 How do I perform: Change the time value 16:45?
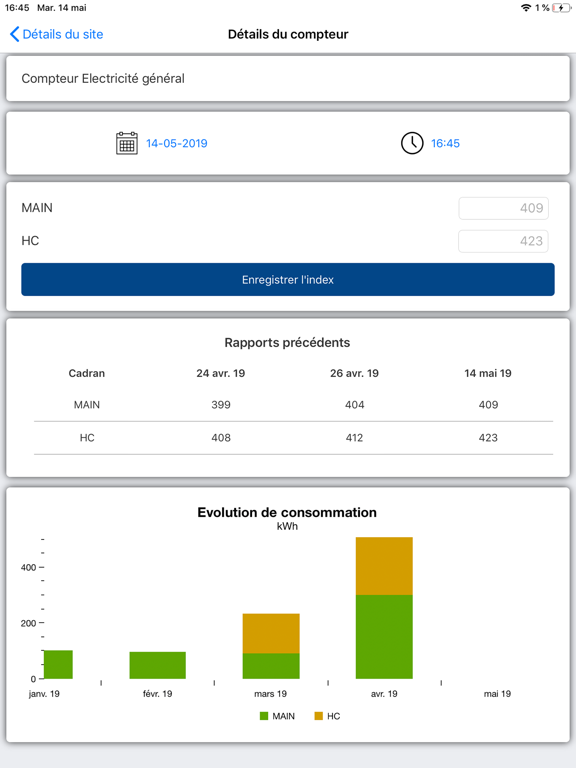(445, 144)
